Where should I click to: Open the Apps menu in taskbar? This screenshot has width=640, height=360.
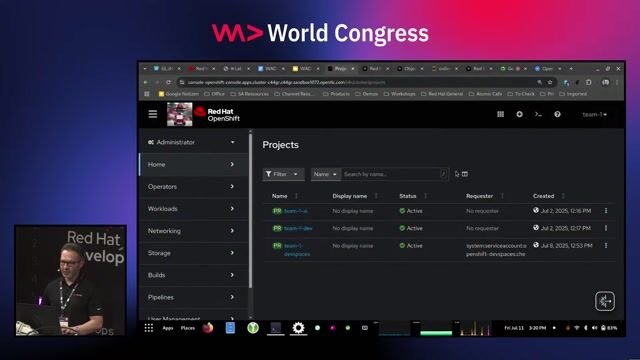(x=168, y=328)
